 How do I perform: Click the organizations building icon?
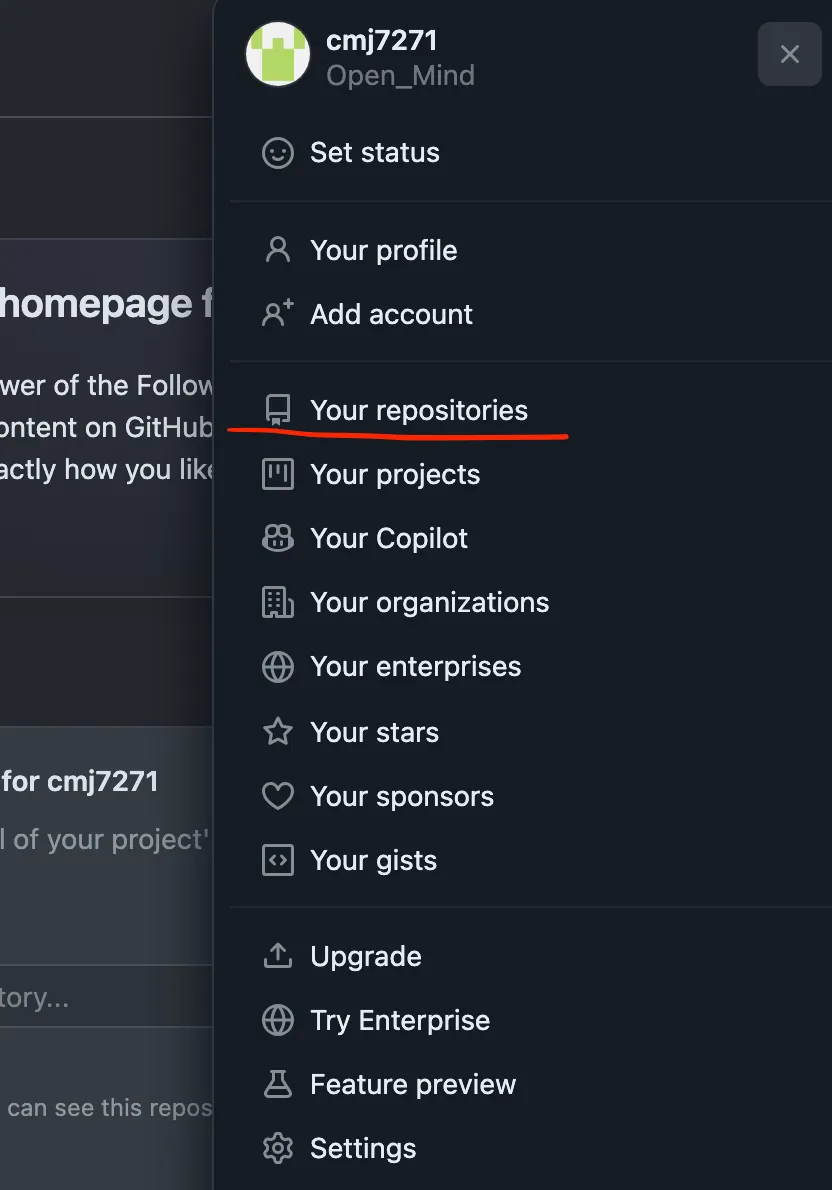277,602
